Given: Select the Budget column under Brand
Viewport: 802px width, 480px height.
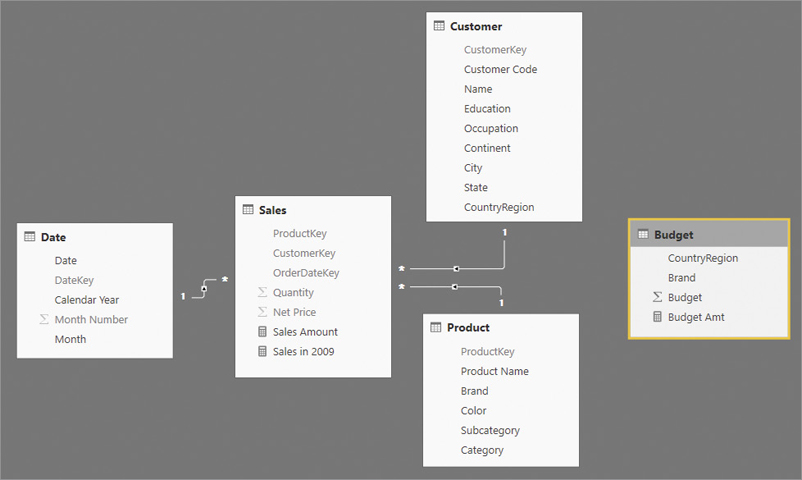Looking at the screenshot, I should point(685,297).
